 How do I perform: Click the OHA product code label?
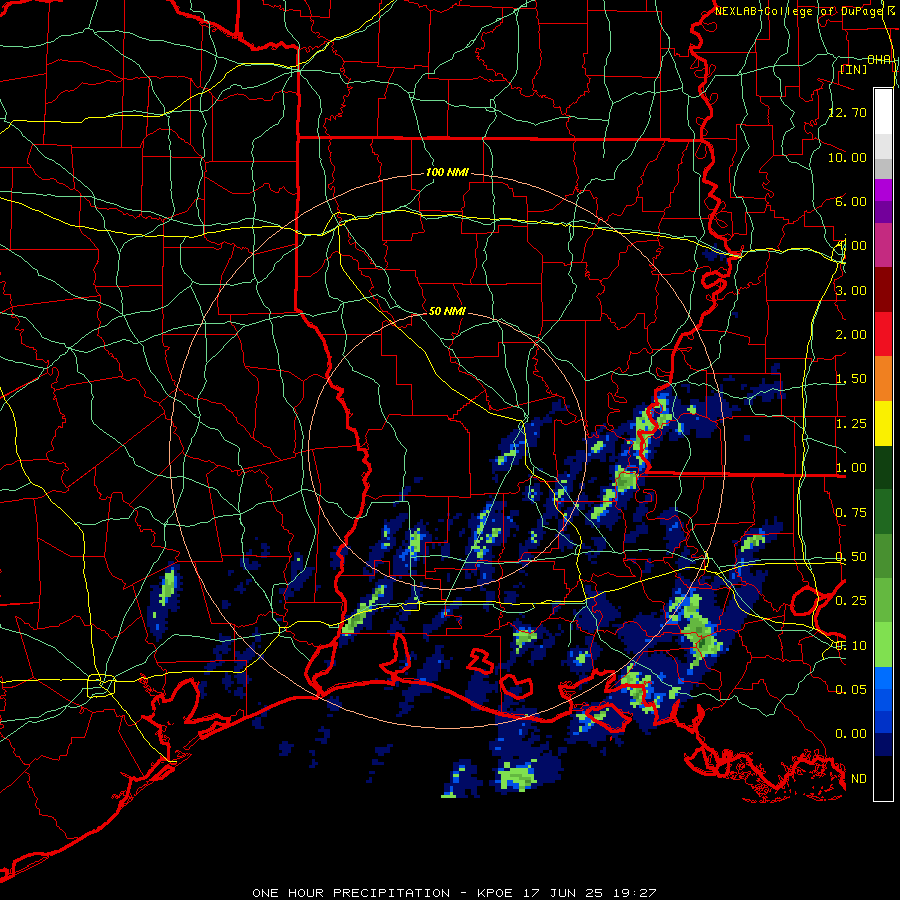[x=879, y=60]
